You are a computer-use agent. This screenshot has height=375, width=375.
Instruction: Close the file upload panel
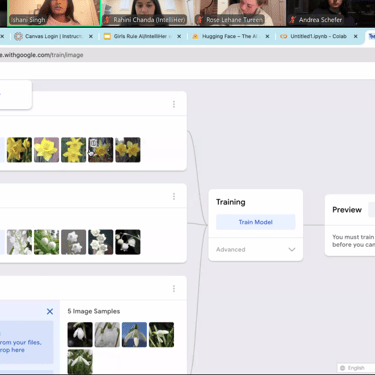click(50, 311)
